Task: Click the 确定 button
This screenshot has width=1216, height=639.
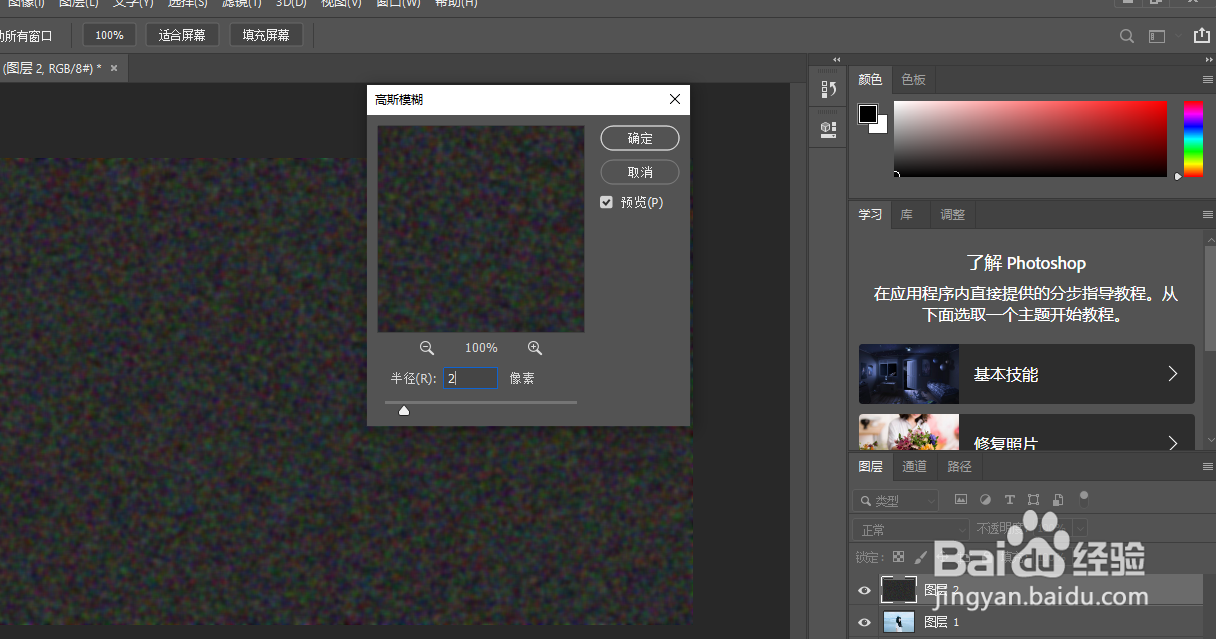Action: 640,138
